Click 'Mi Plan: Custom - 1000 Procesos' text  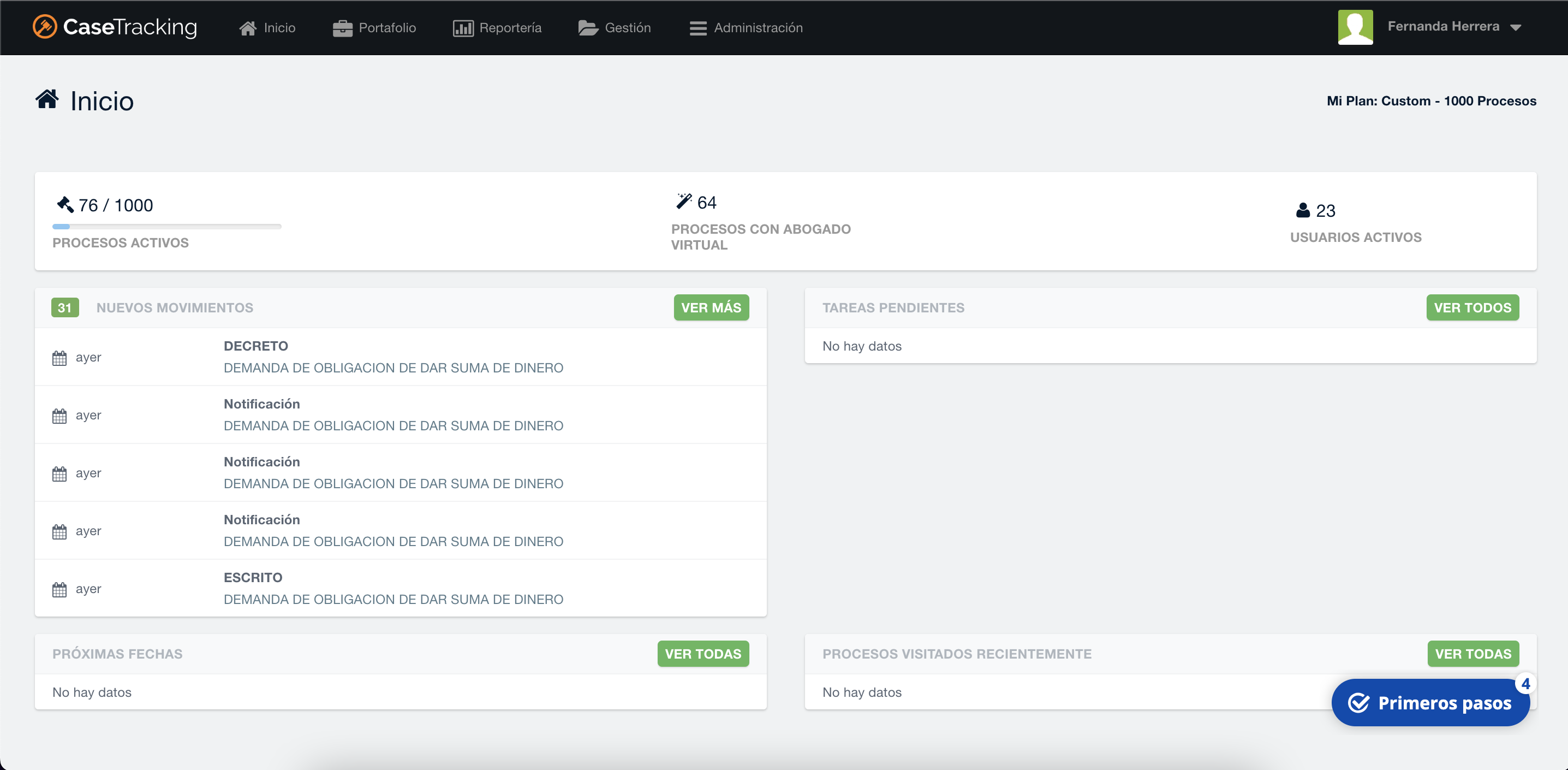click(1431, 101)
